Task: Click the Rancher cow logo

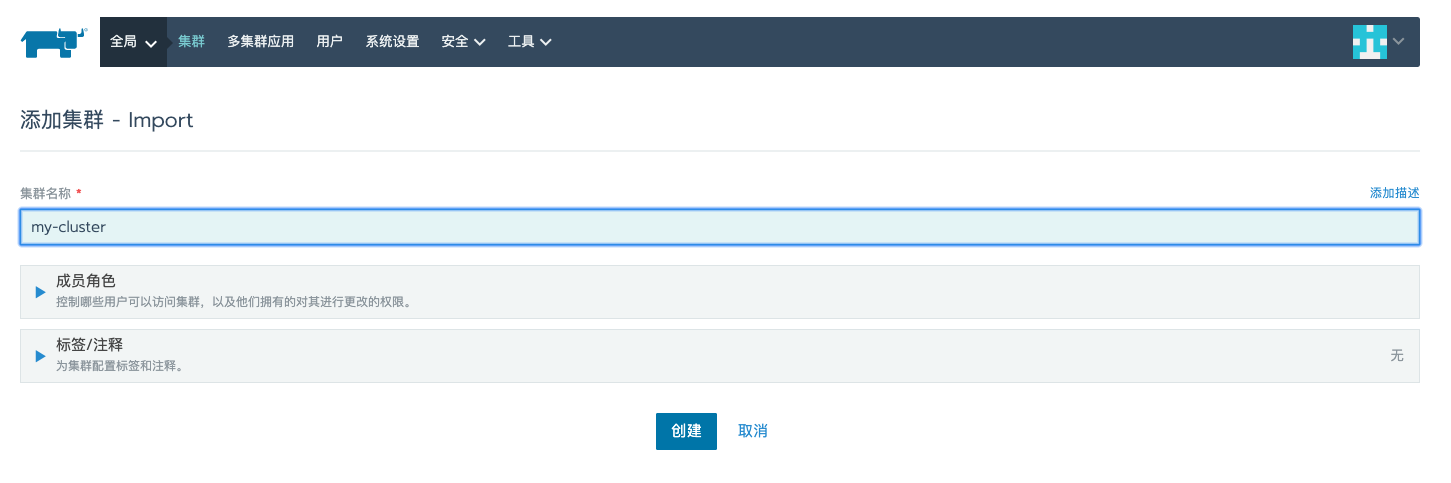Action: pos(54,42)
